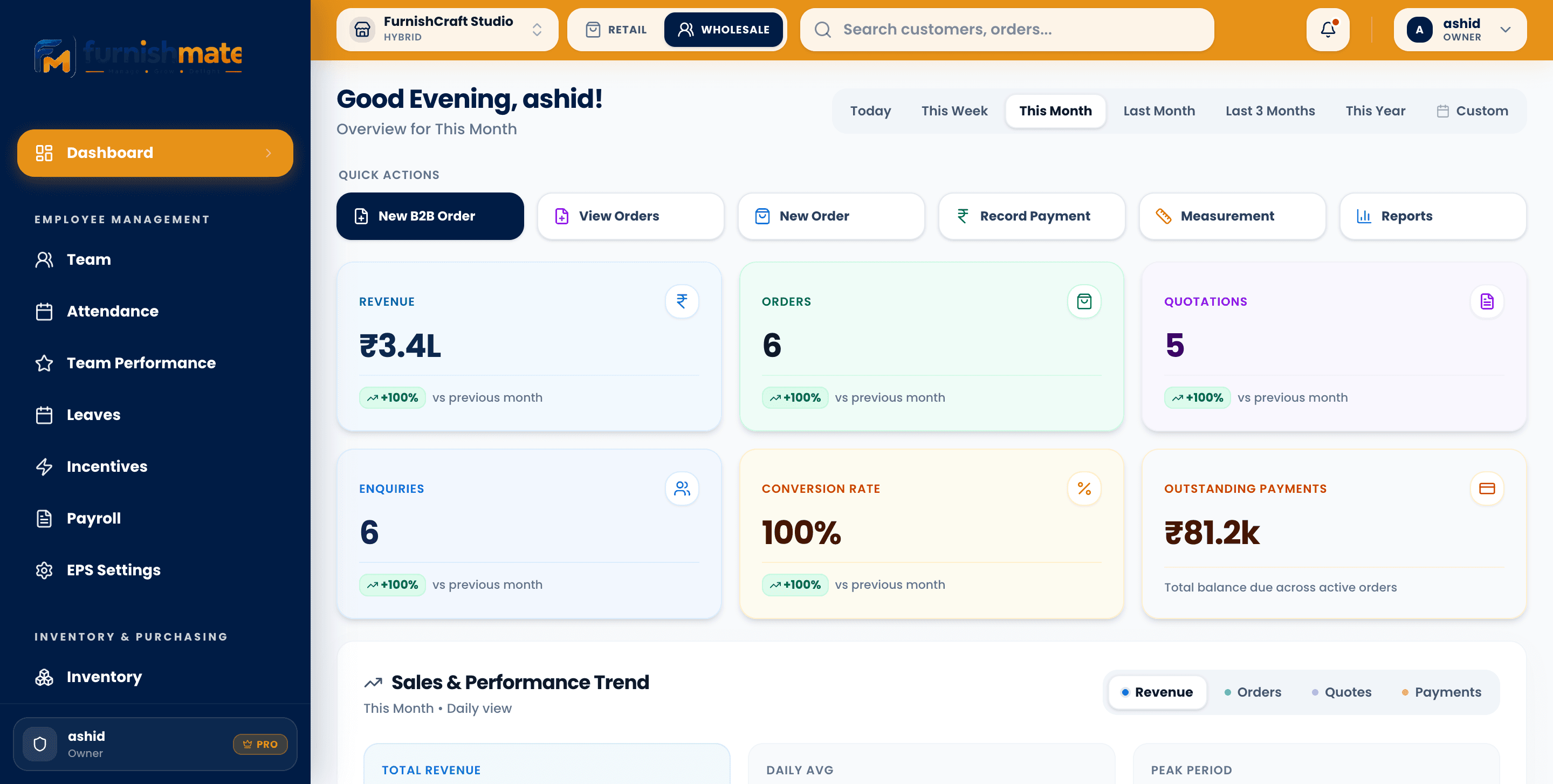Viewport: 1553px width, 784px height.
Task: Open the Custom date range picker
Action: 1472,111
